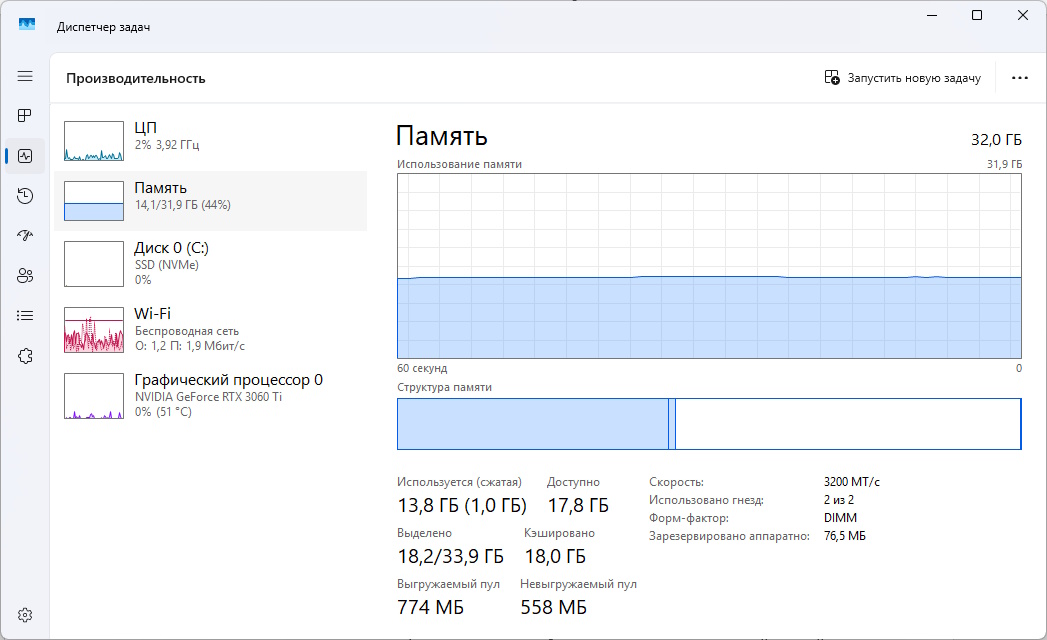The height and width of the screenshot is (640, 1047).
Task: Click the memory usage graph
Action: (x=709, y=265)
